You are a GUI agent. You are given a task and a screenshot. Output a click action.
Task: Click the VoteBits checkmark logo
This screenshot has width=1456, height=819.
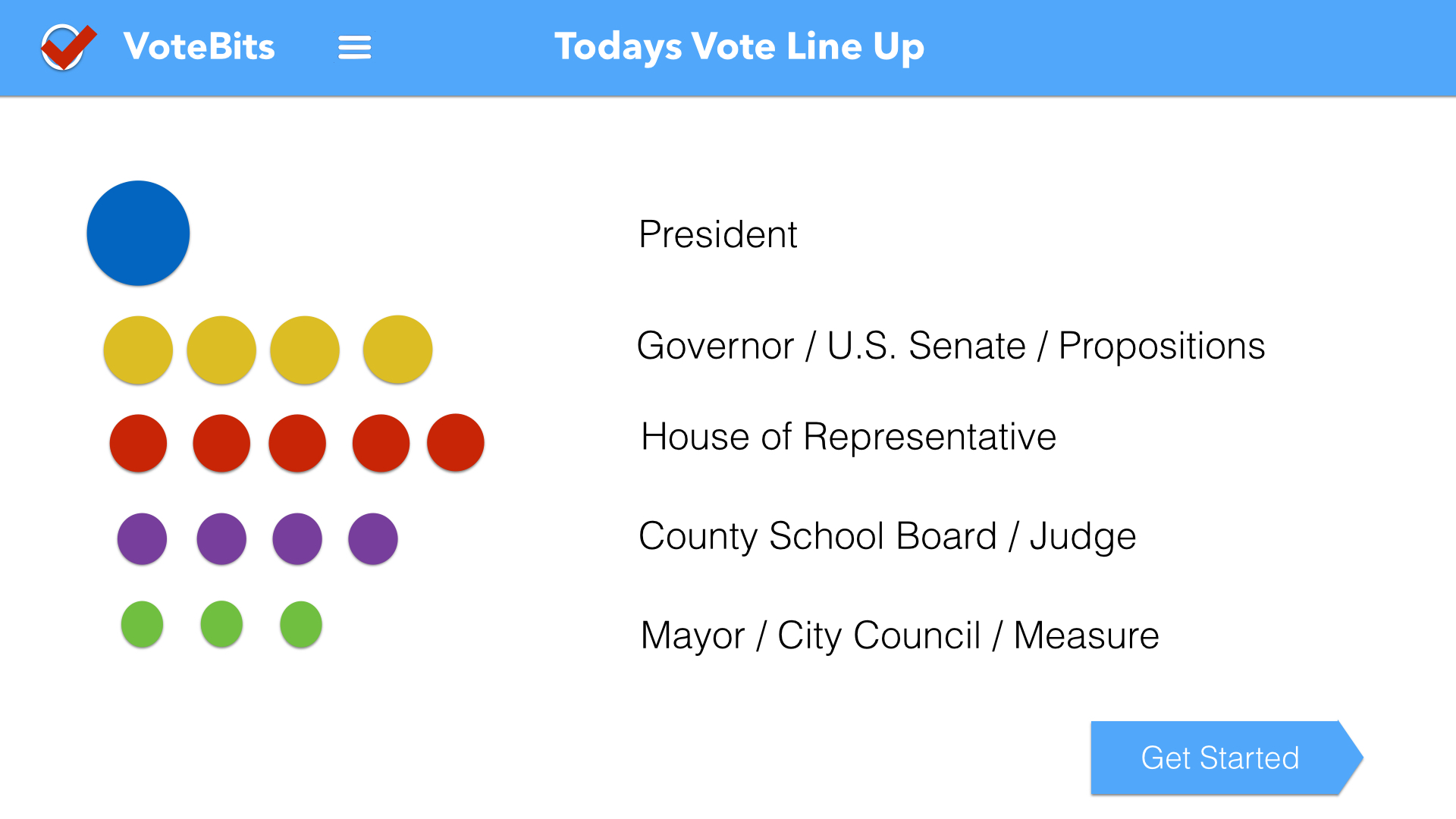coord(68,47)
